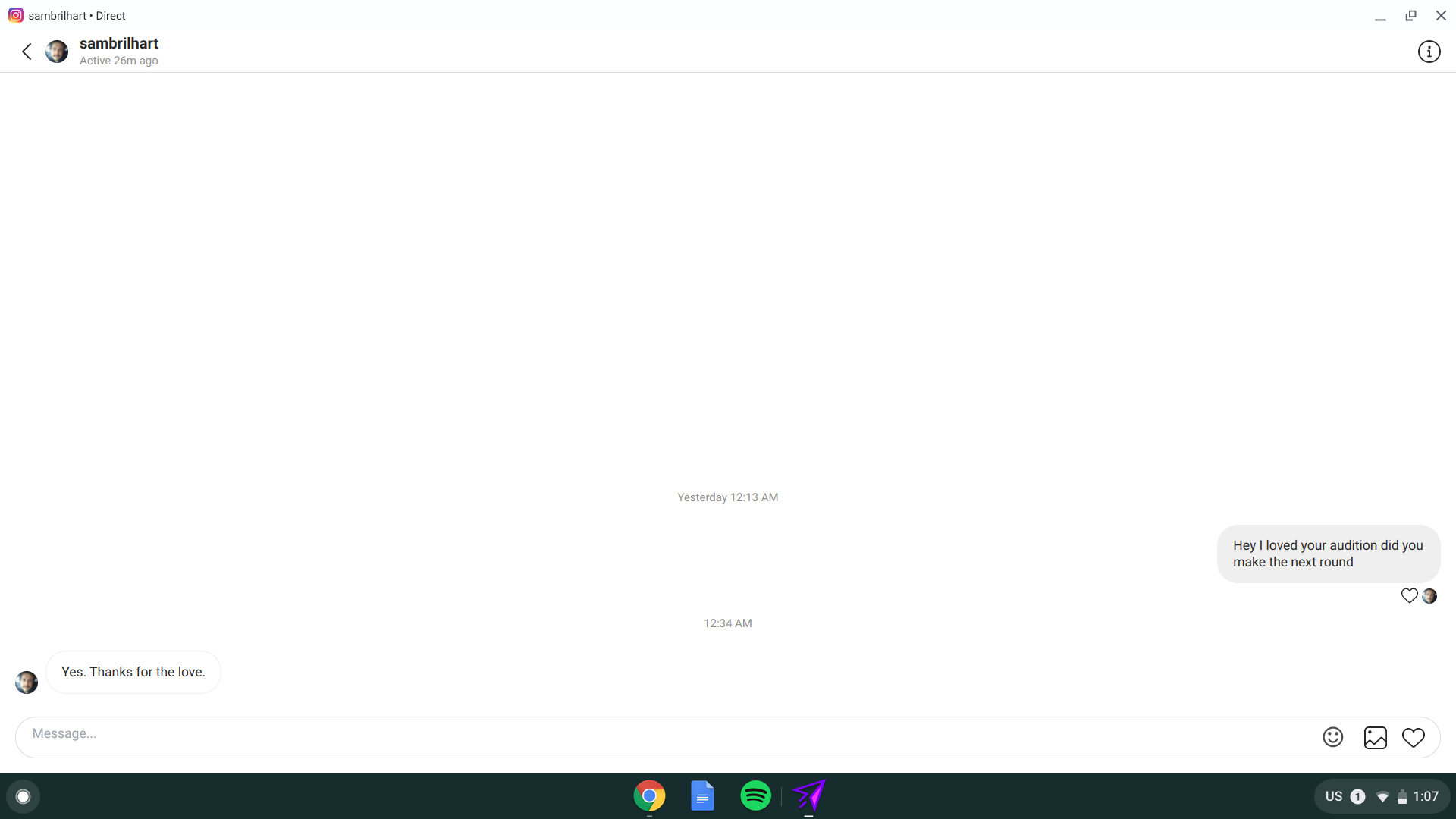1456x819 pixels.
Task: Open conversation info icon
Action: coord(1429,52)
